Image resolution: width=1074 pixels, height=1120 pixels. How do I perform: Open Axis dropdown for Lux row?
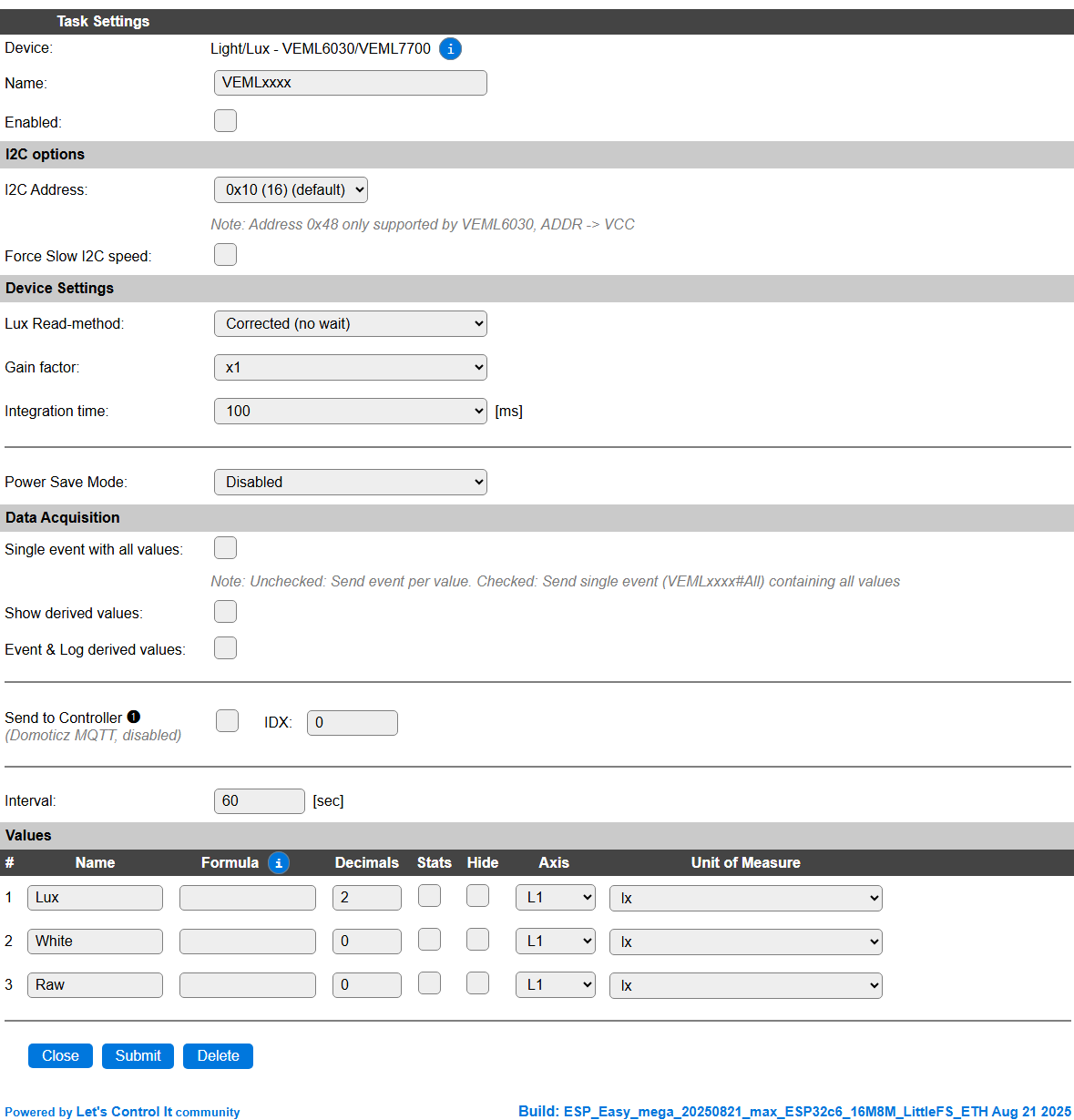pyautogui.click(x=556, y=898)
